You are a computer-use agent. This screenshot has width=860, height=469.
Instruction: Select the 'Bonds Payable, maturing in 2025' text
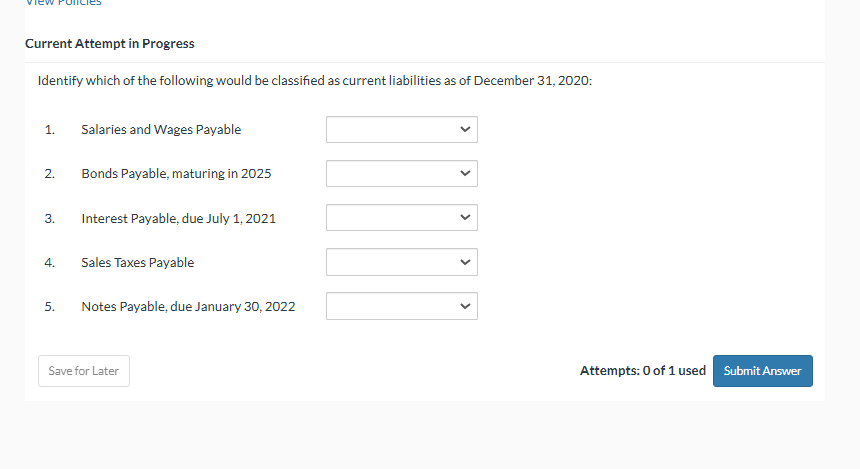pos(176,174)
